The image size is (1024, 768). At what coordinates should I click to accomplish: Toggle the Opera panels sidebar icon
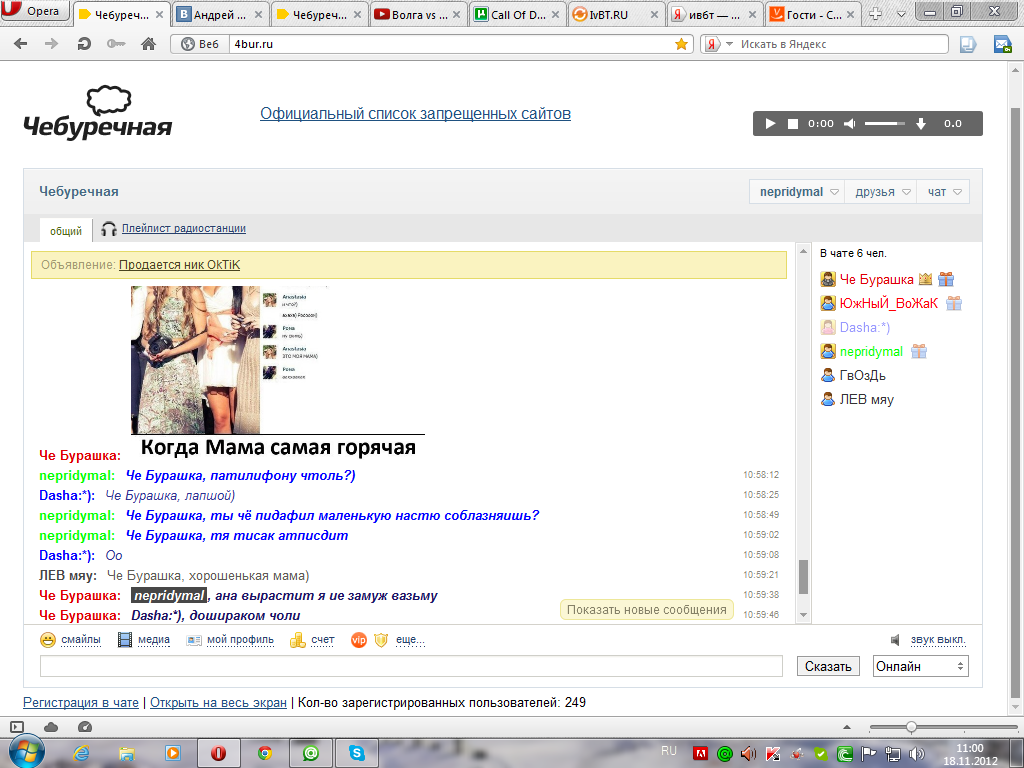click(17, 727)
